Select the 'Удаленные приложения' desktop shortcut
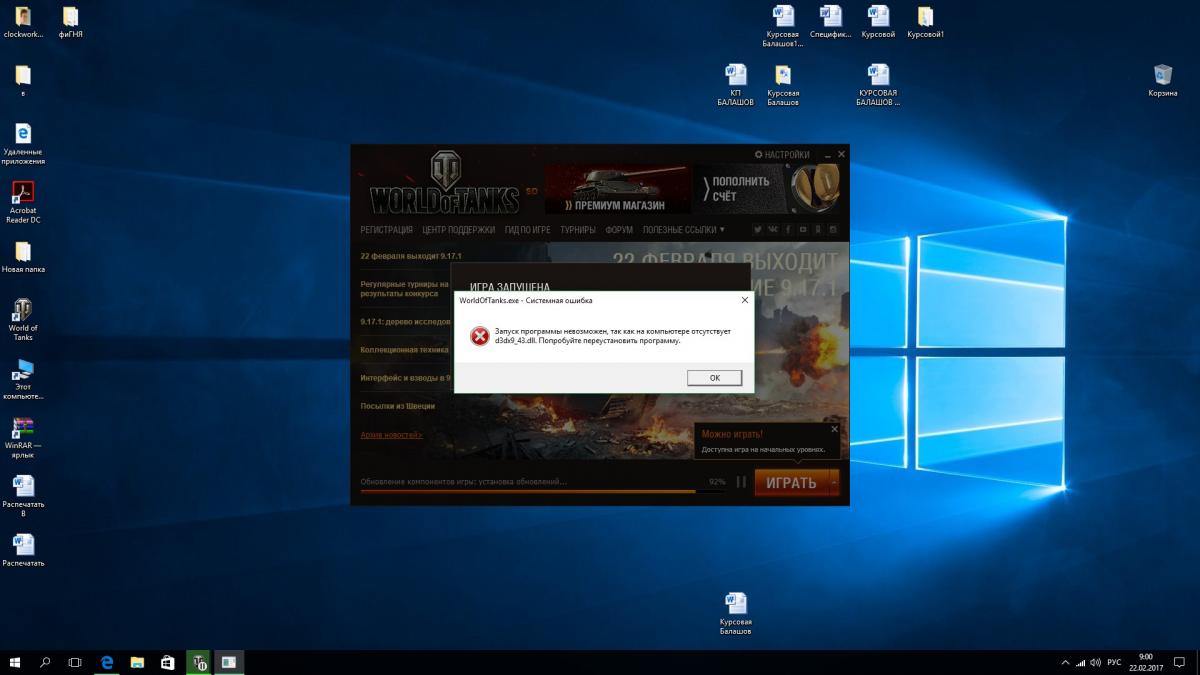Image resolution: width=1200 pixels, height=675 pixels. [x=23, y=145]
